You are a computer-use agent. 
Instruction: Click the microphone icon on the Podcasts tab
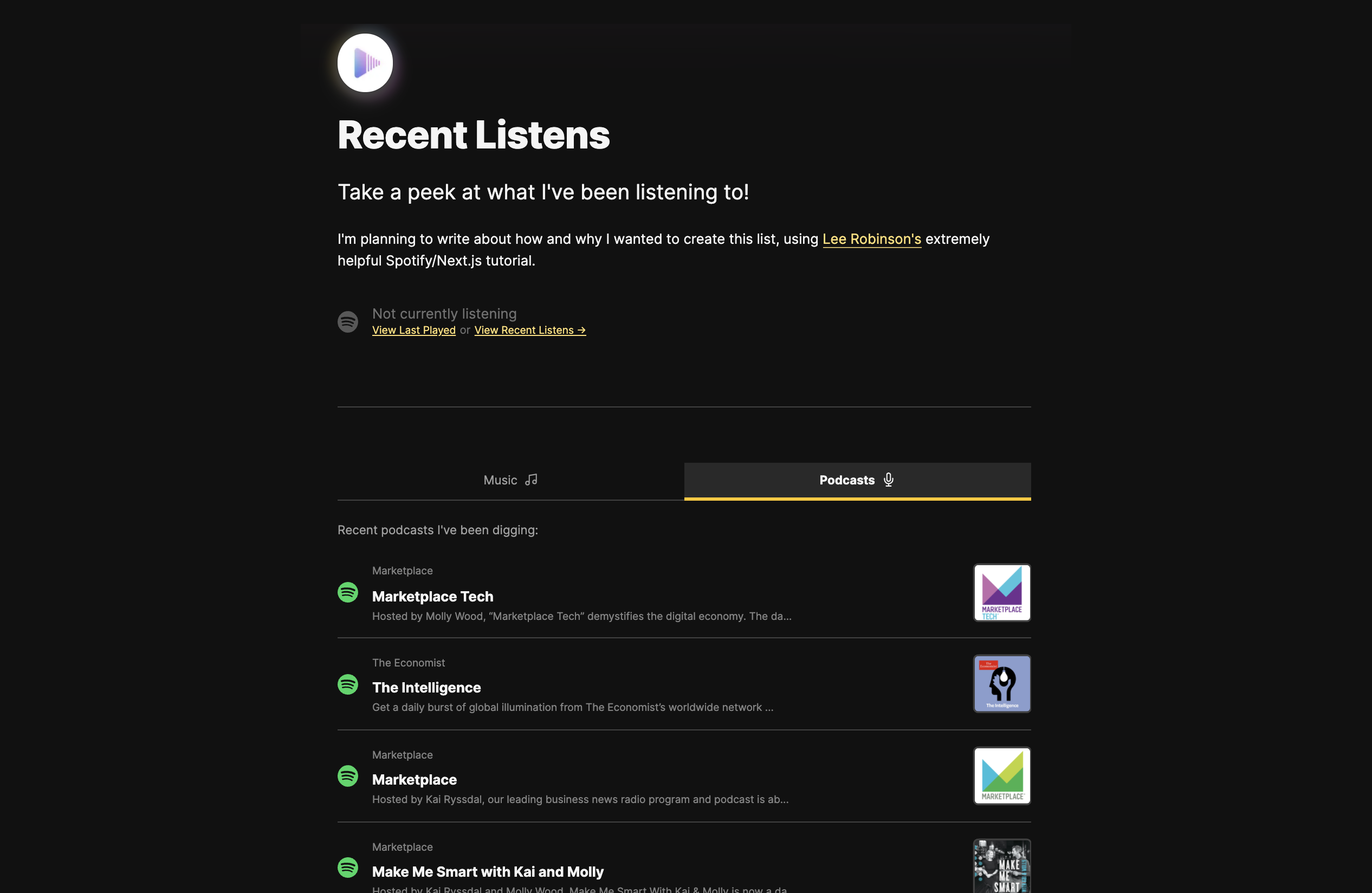pyautogui.click(x=888, y=480)
